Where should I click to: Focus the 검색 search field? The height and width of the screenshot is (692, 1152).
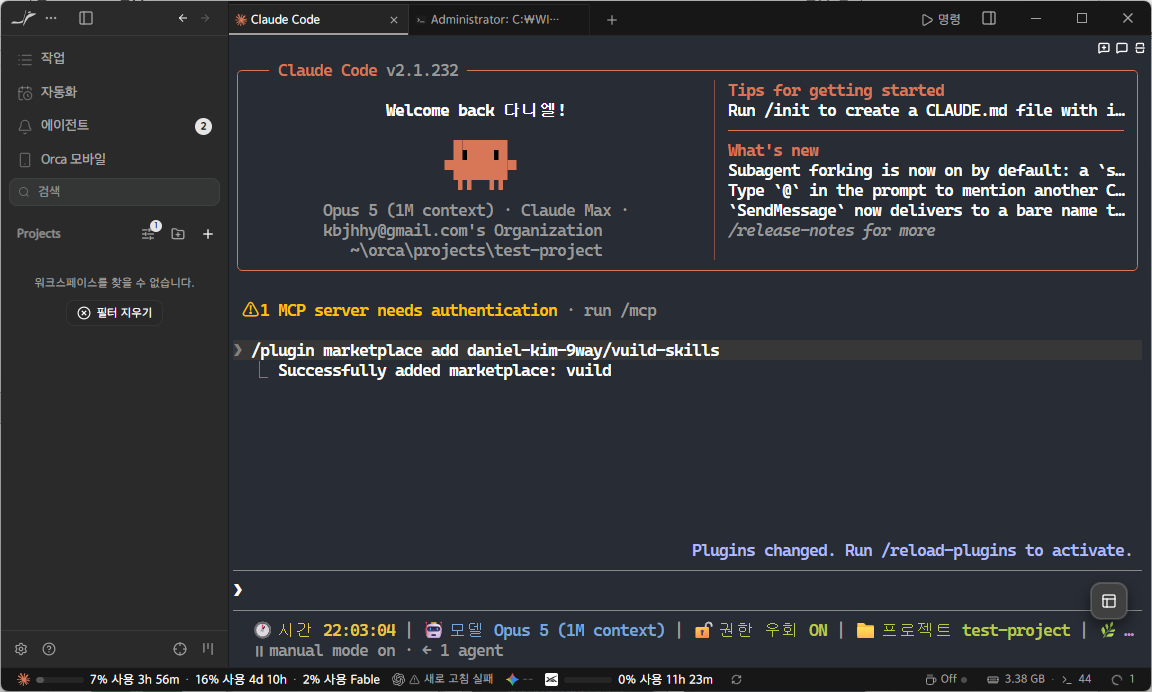pos(114,192)
